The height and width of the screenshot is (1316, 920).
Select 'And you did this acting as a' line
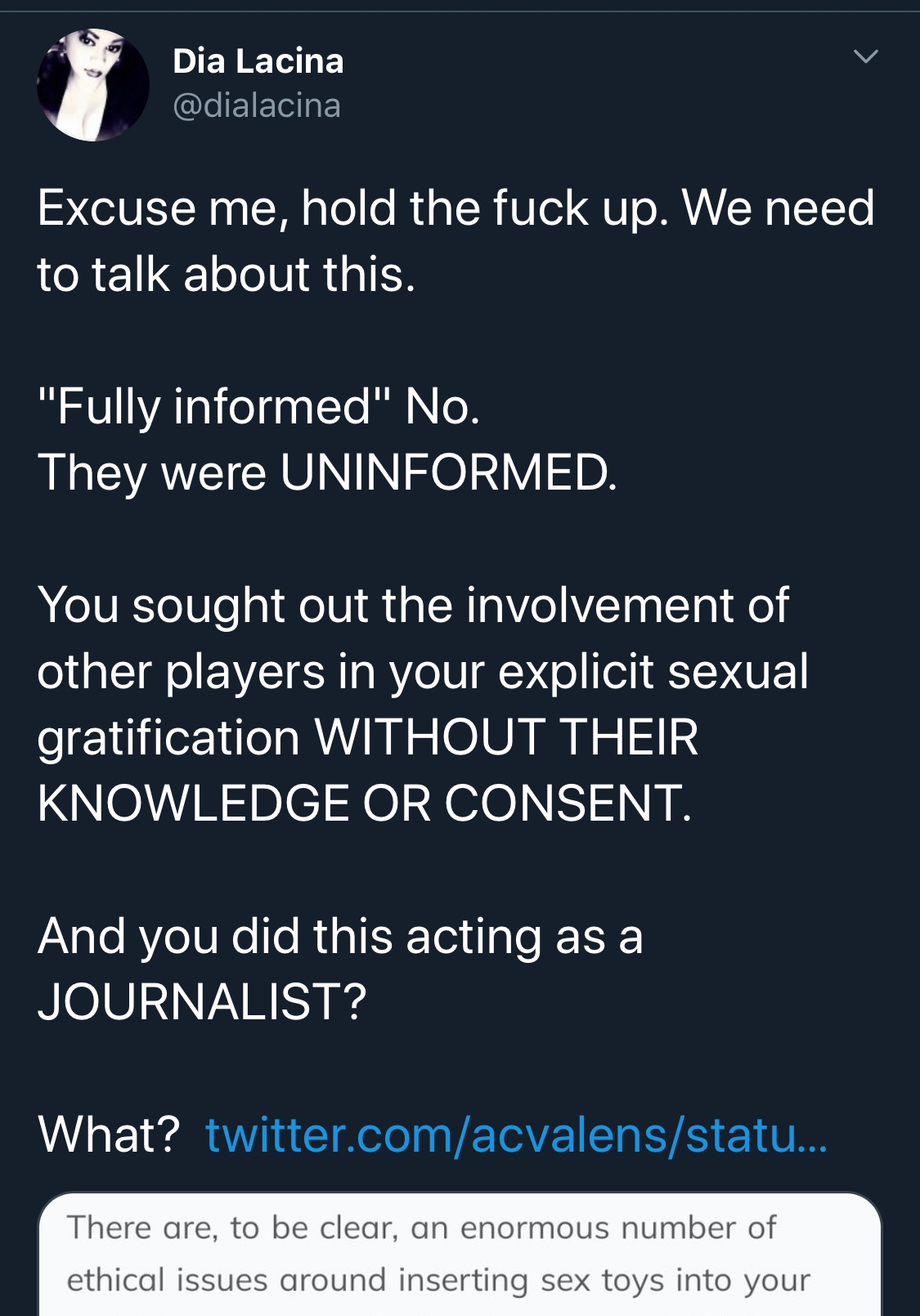(340, 936)
